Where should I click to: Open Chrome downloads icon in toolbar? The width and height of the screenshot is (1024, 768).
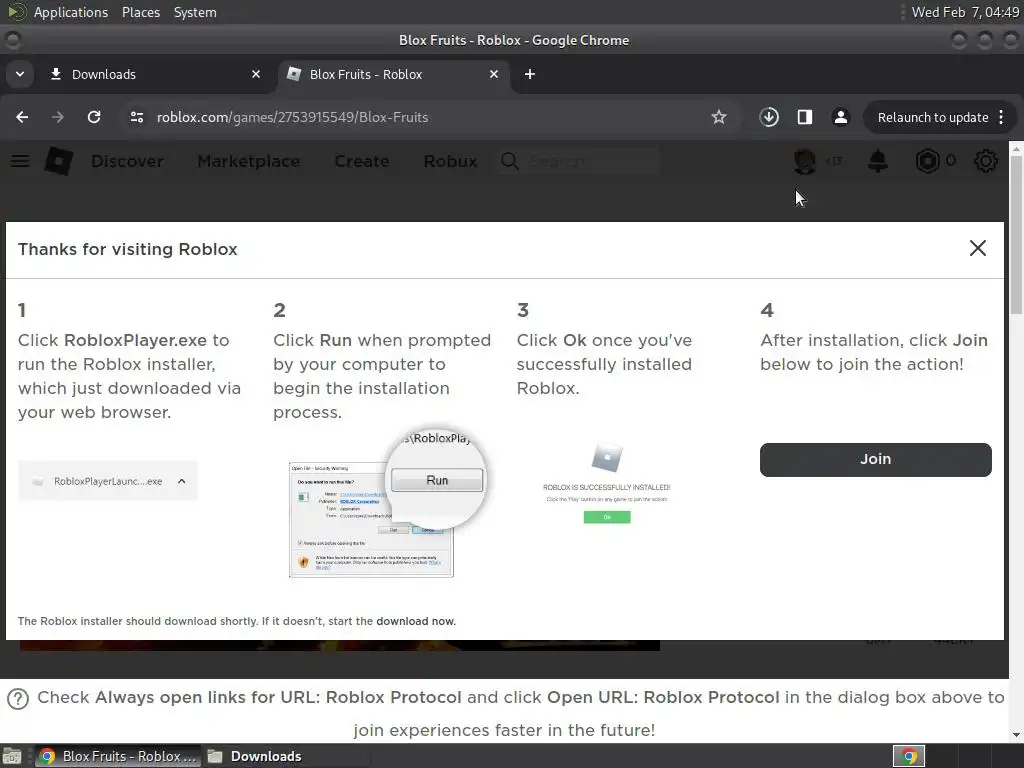point(769,117)
